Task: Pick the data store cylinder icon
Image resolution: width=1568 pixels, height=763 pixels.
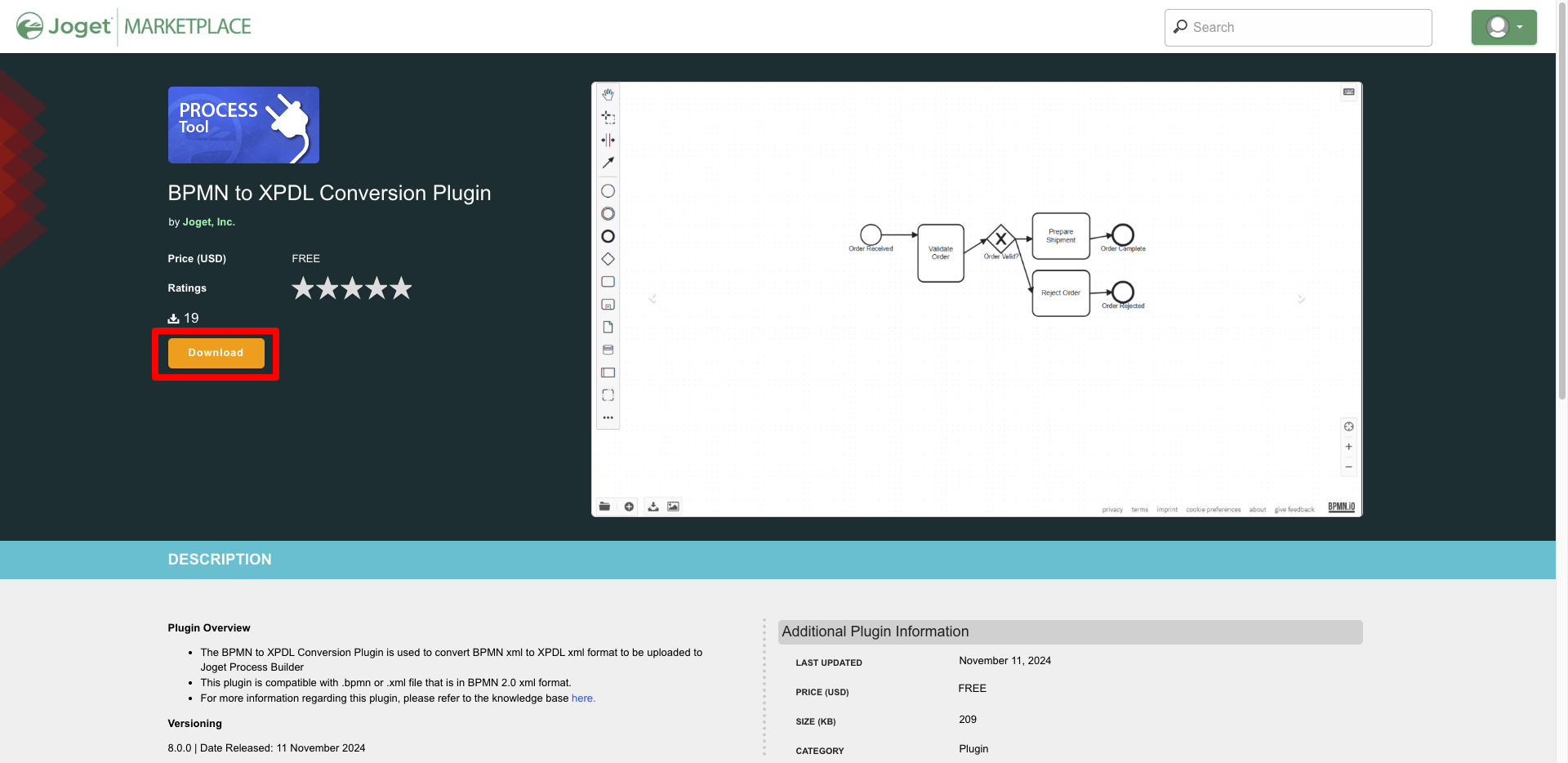Action: click(x=608, y=350)
